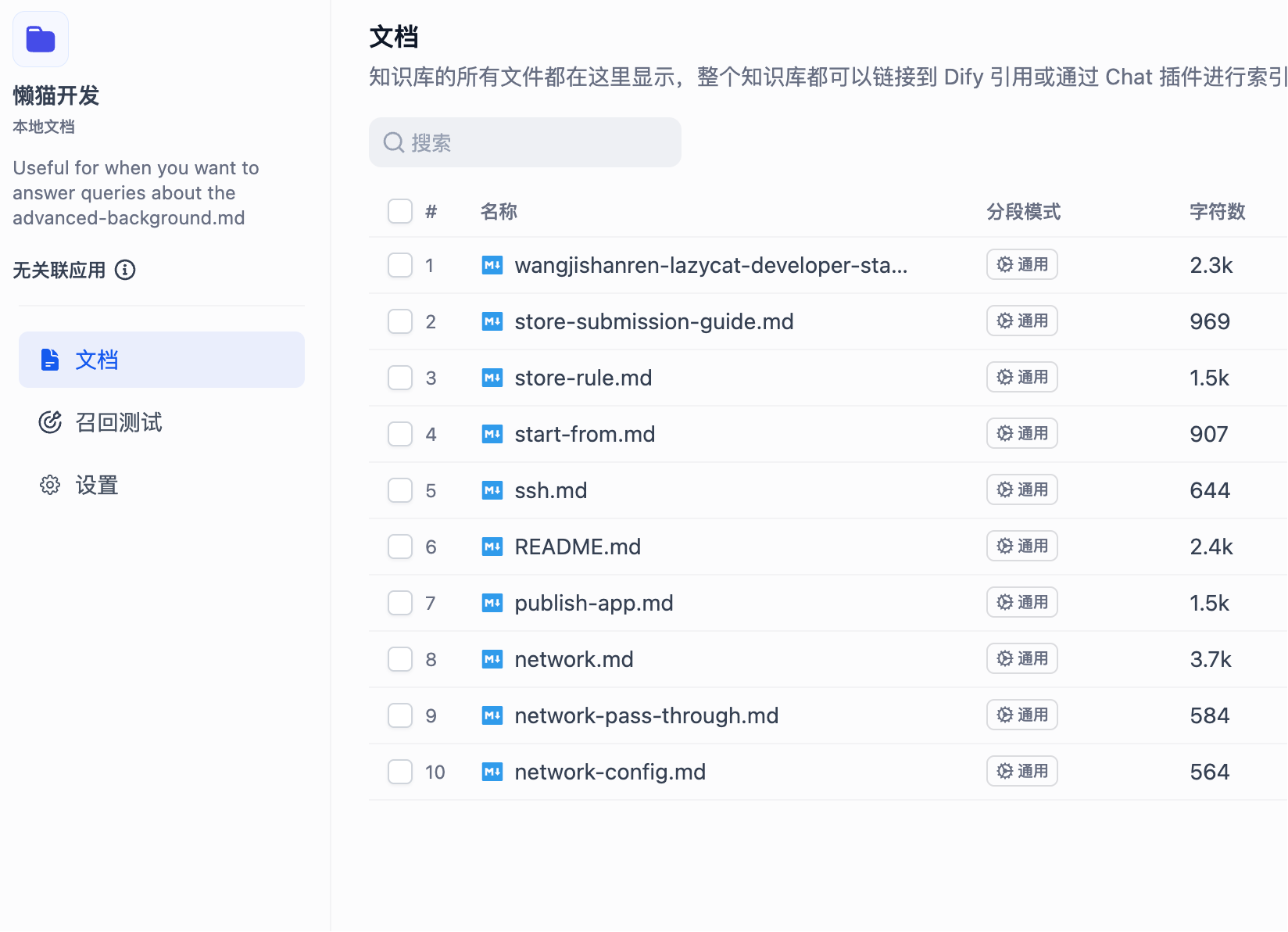Toggle the select-all checkbox in table header
This screenshot has width=1288, height=932.
pyautogui.click(x=400, y=211)
